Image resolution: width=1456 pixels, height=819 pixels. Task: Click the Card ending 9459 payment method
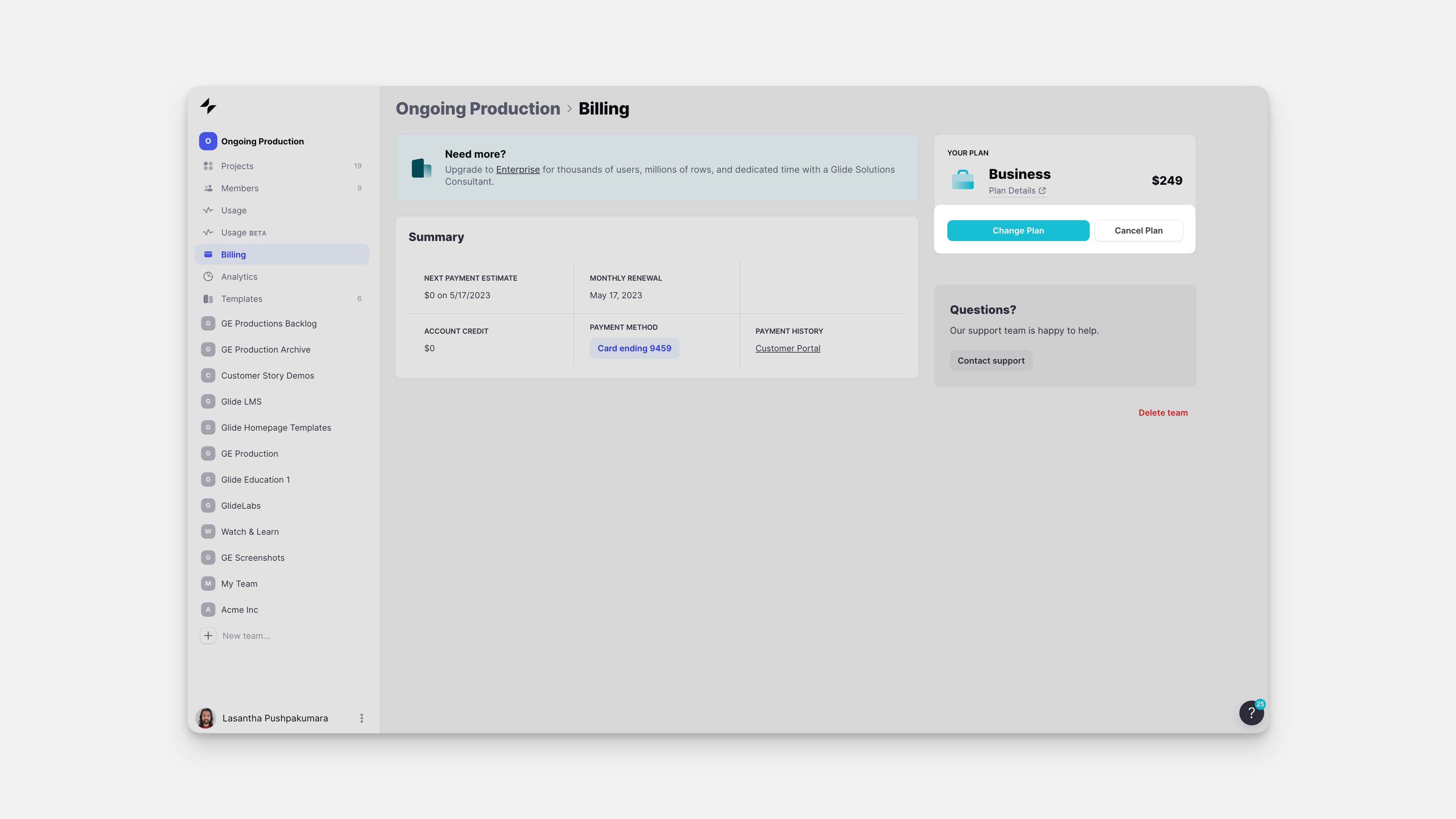click(634, 349)
